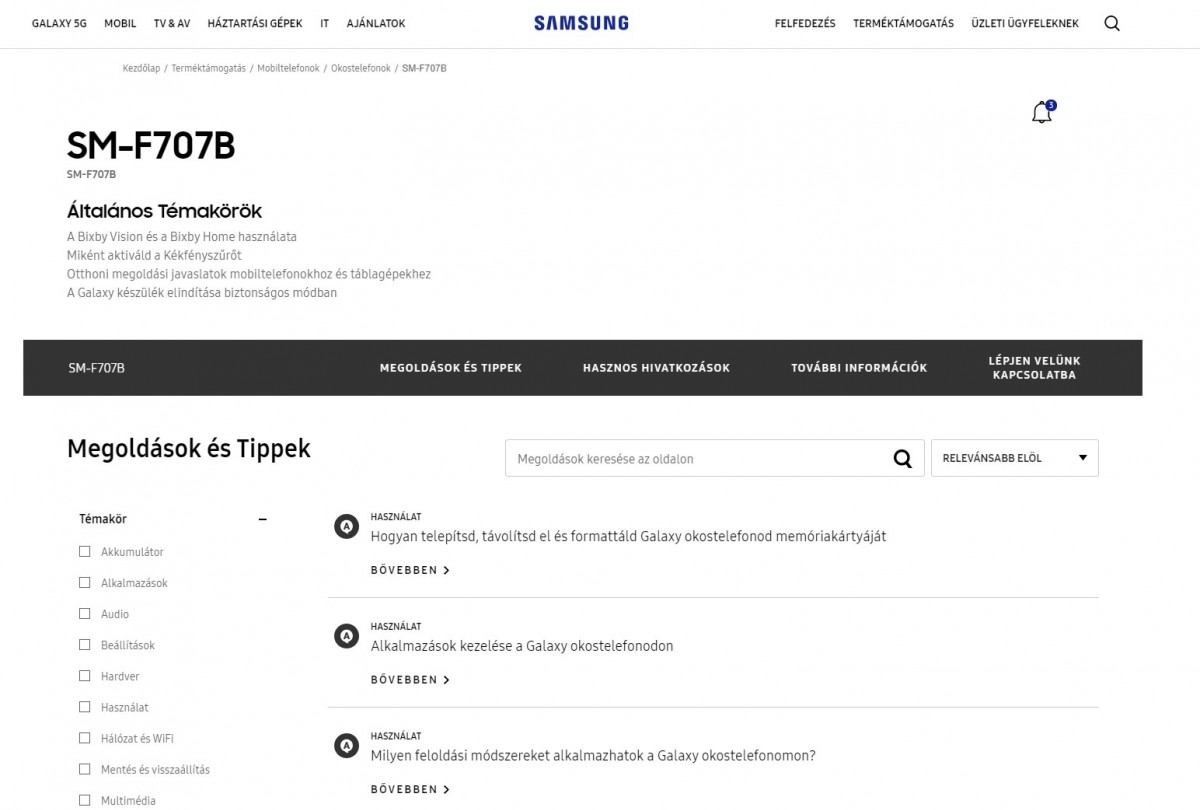Click the icon beside memory card article

click(x=346, y=526)
